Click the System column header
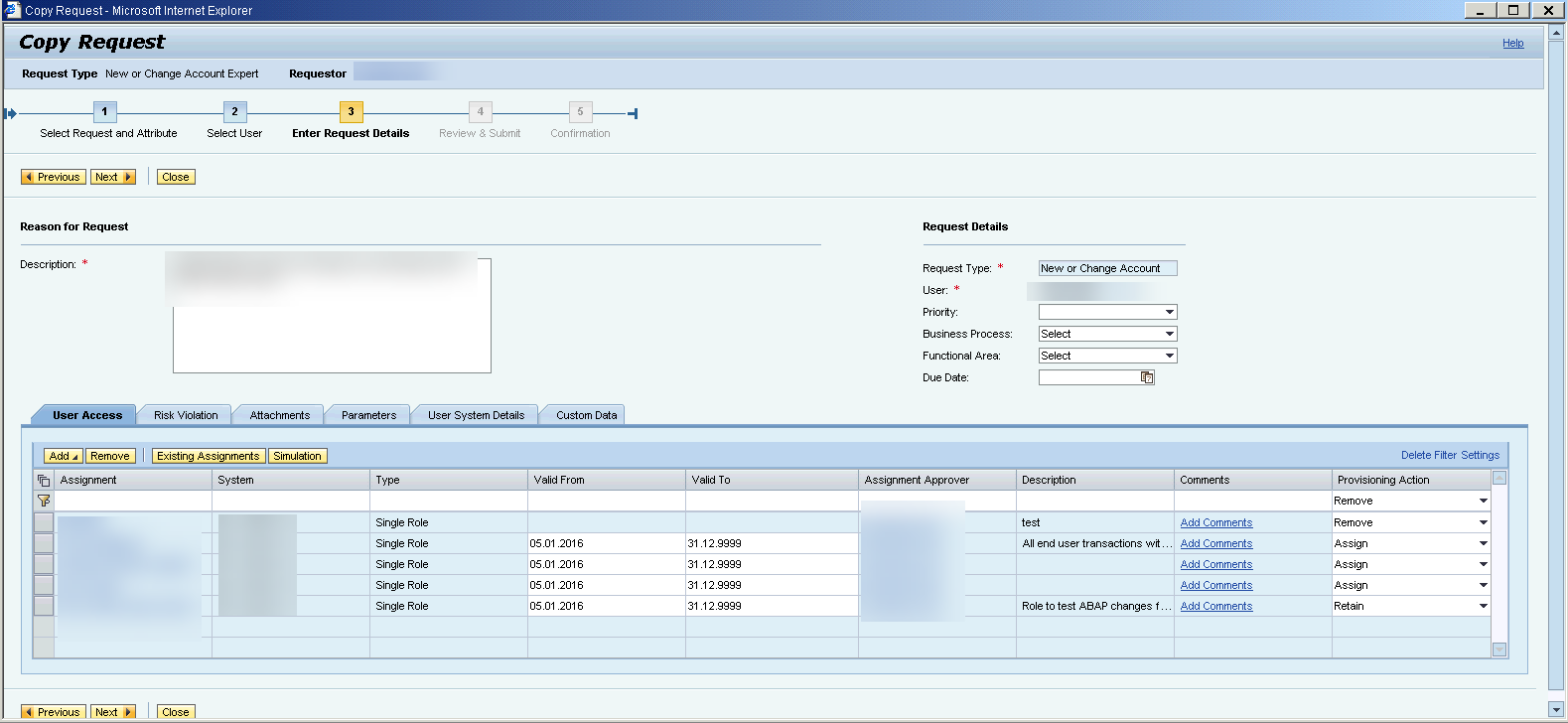This screenshot has width=1568, height=723. [291, 480]
